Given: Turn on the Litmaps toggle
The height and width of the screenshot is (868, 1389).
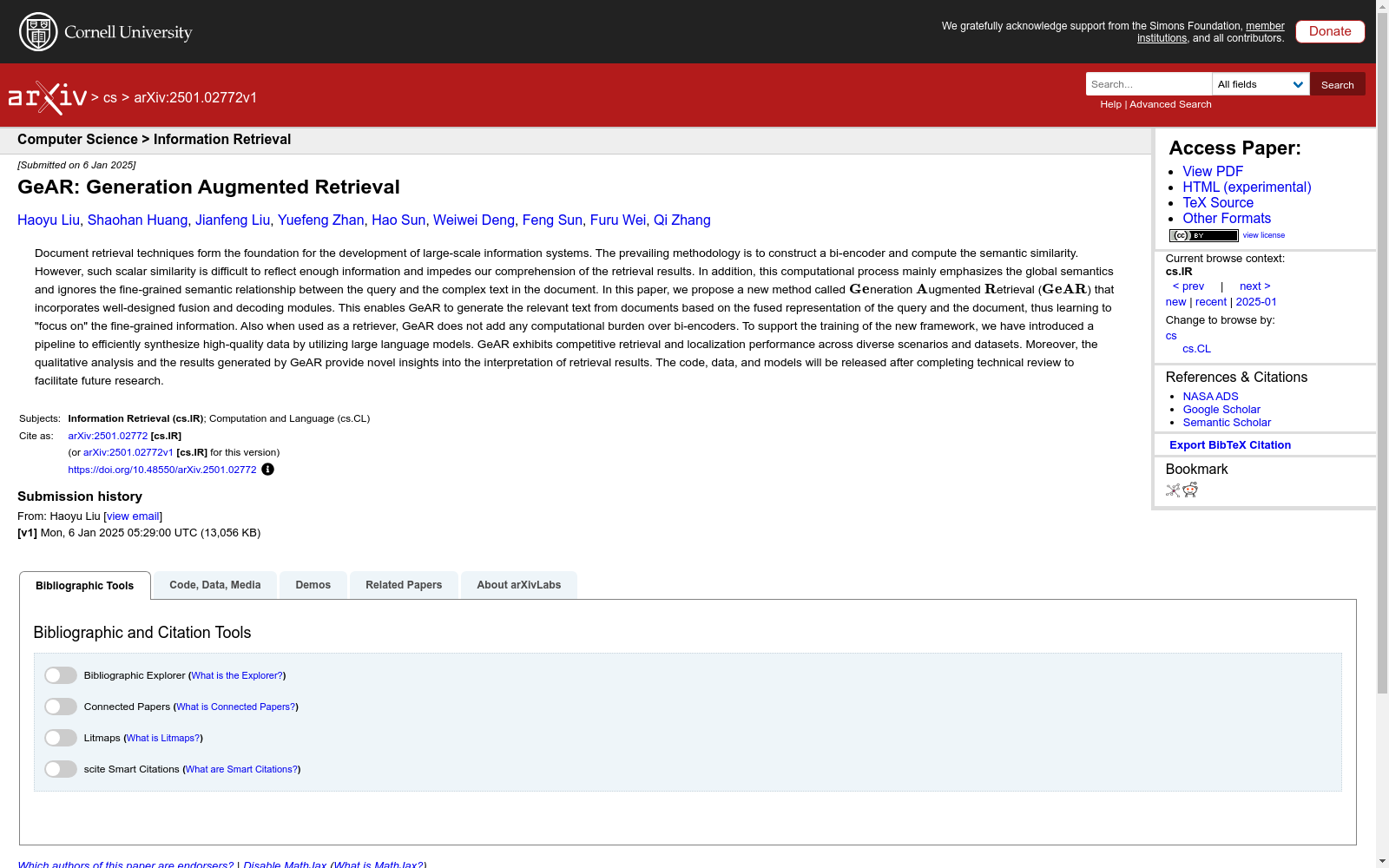Looking at the screenshot, I should 61,738.
